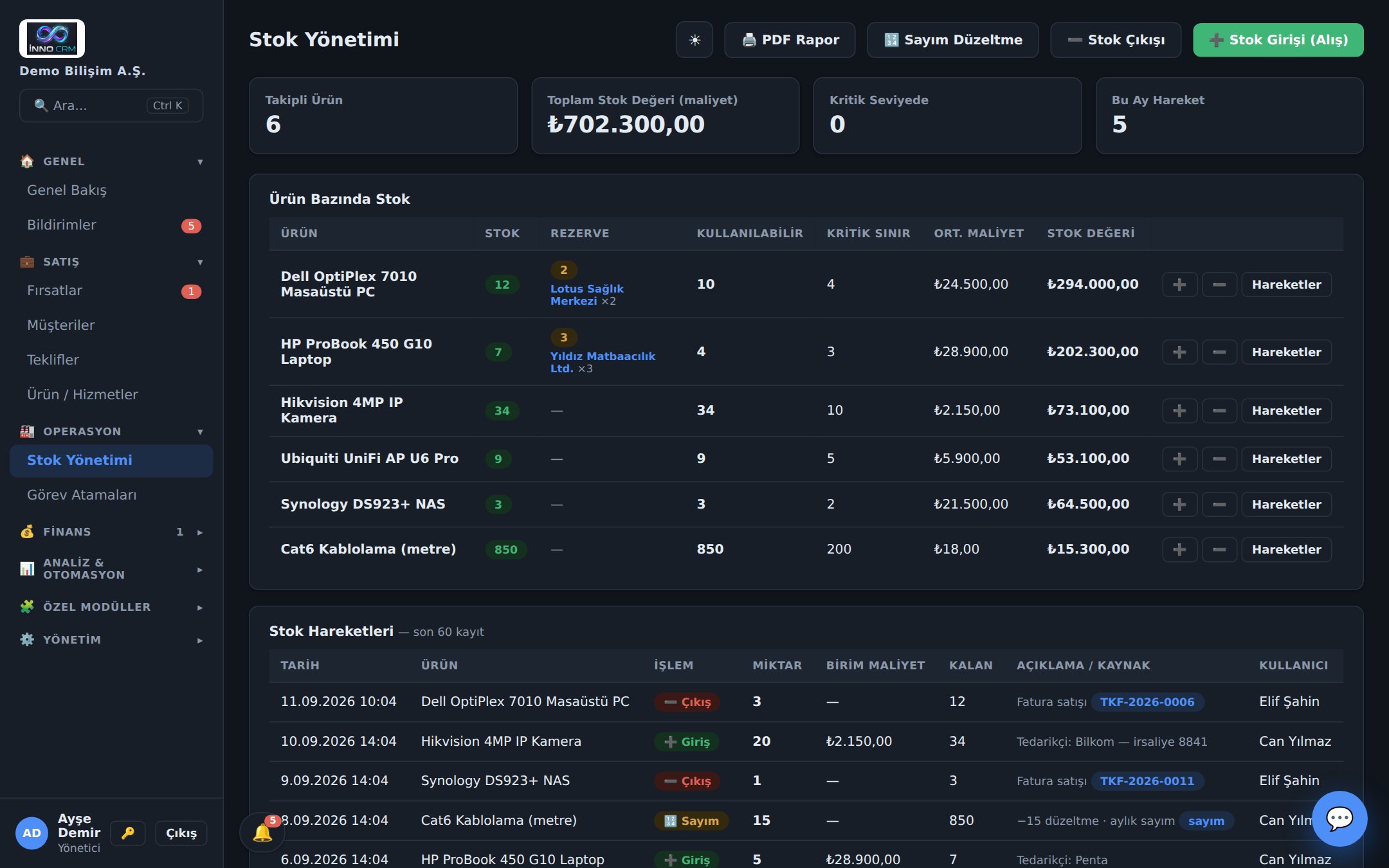Collapse the SATIŞ sidebar section
This screenshot has width=1389, height=868.
pos(111,262)
